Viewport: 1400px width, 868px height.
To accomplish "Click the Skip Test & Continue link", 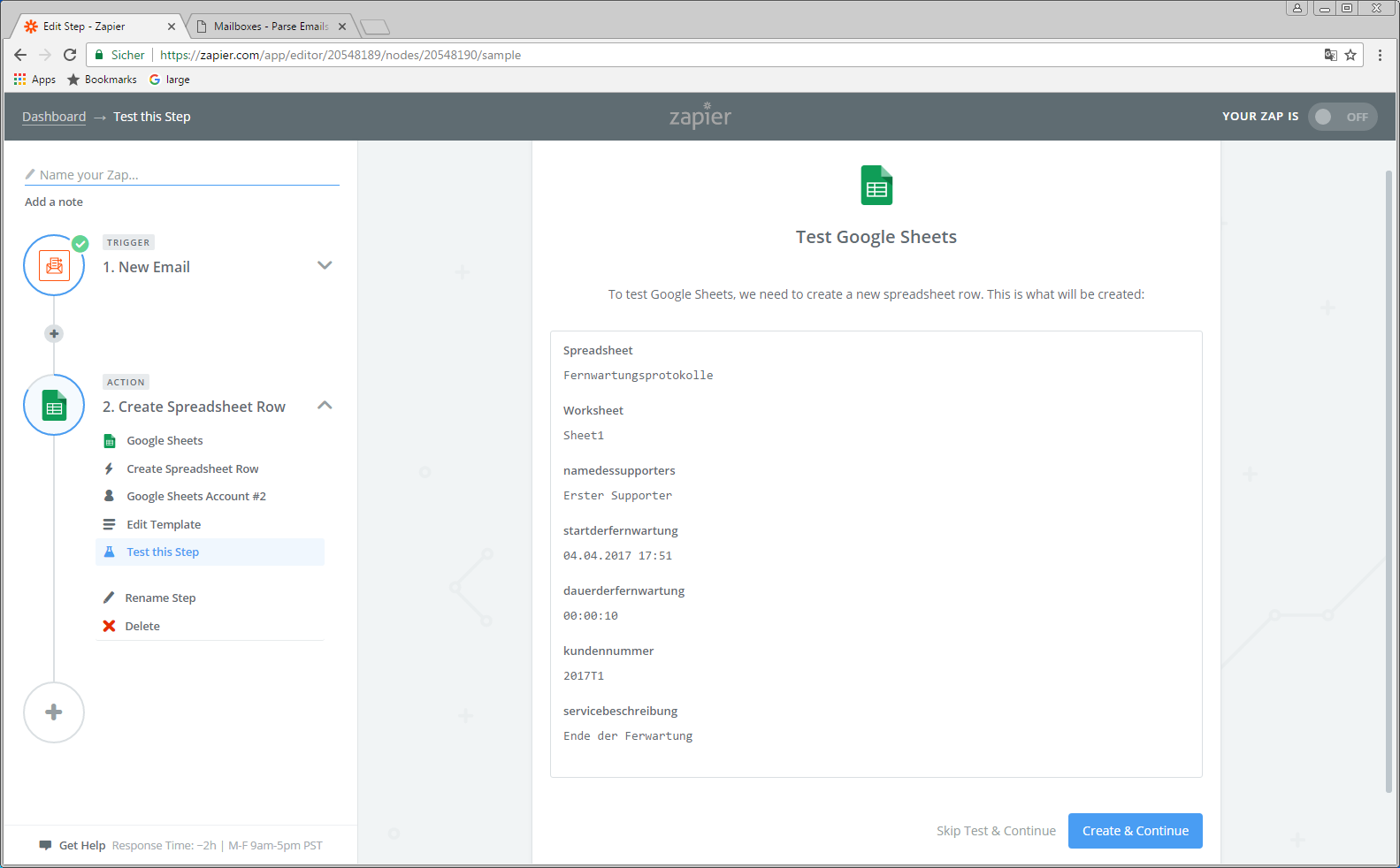I will pyautogui.click(x=996, y=831).
